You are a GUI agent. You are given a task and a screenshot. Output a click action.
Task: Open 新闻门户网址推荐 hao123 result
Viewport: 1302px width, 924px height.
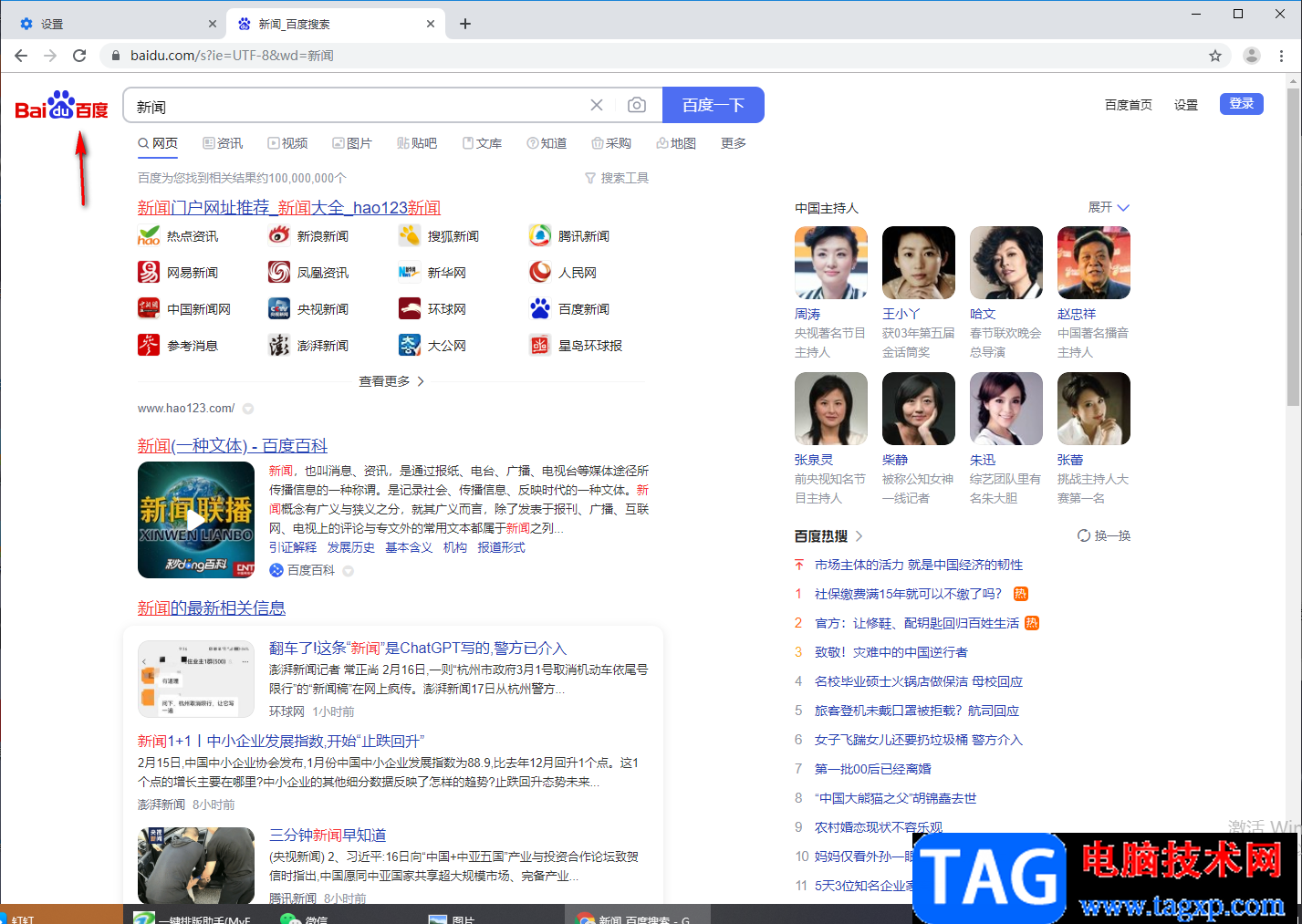(289, 207)
